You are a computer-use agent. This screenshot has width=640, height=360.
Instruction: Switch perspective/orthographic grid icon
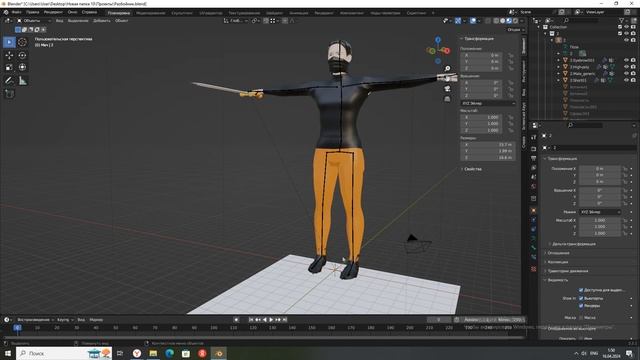[x=448, y=99]
